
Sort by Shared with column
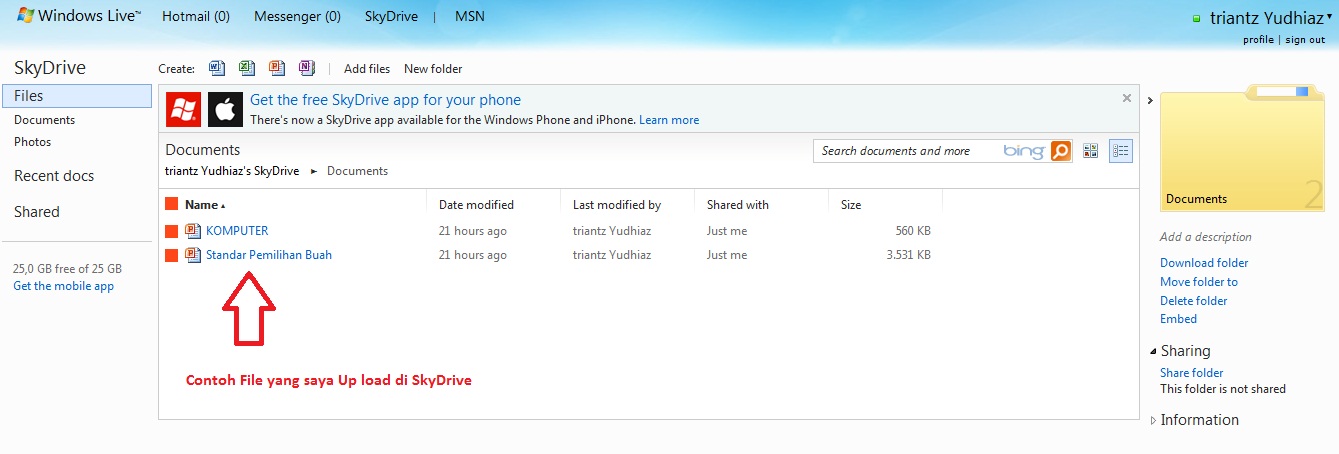coord(738,205)
